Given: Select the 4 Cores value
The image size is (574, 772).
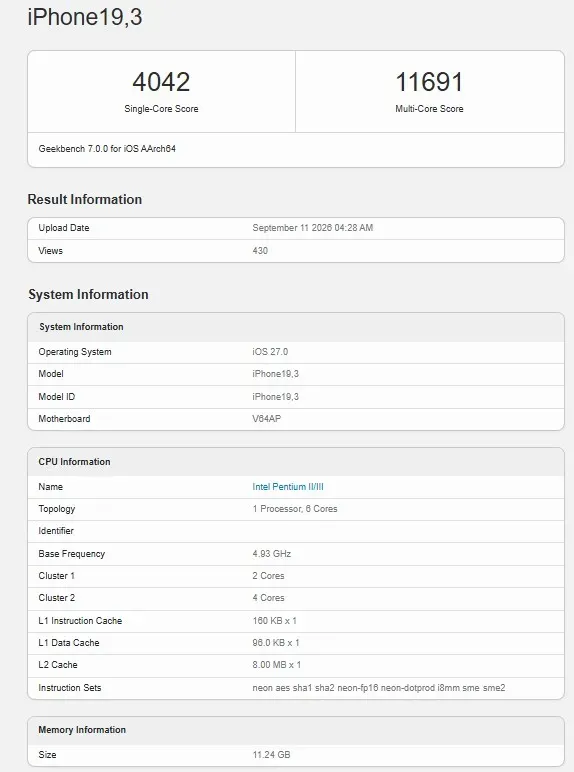Looking at the screenshot, I should pyautogui.click(x=268, y=598).
